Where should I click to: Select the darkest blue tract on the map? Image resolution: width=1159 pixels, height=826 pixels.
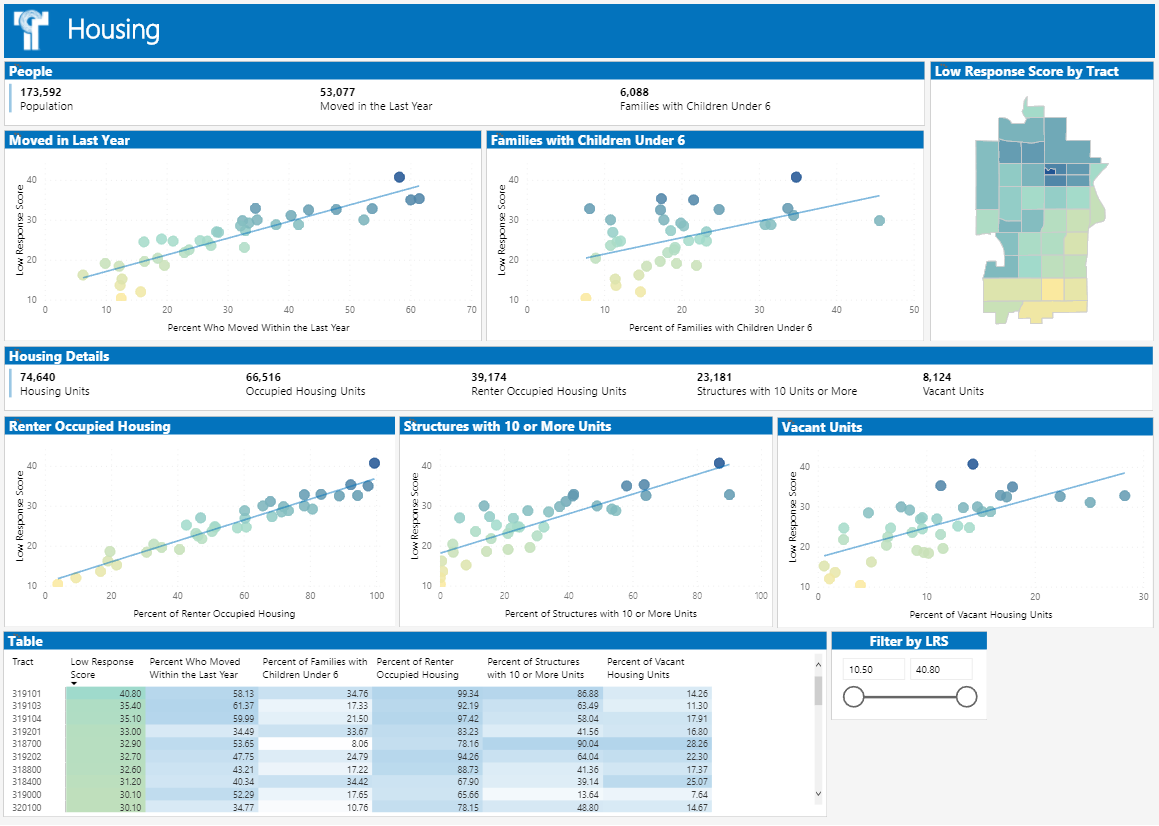point(1050,171)
